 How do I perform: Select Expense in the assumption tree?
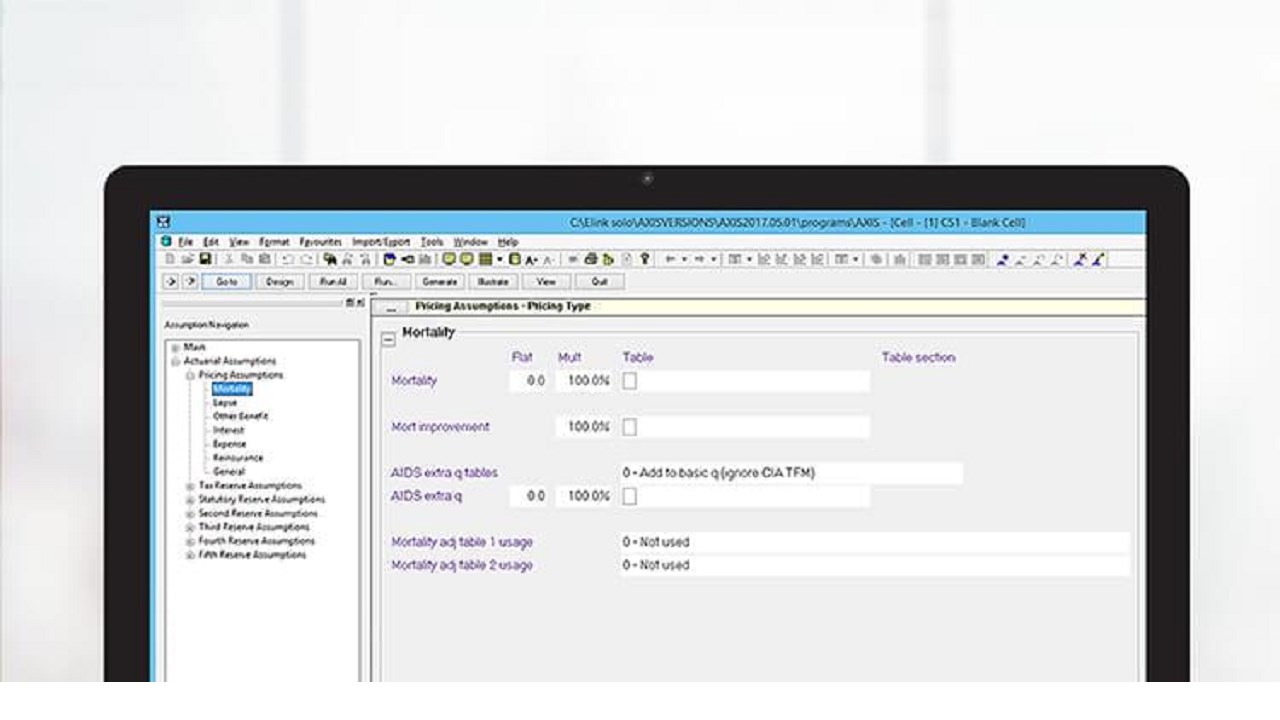pos(229,444)
